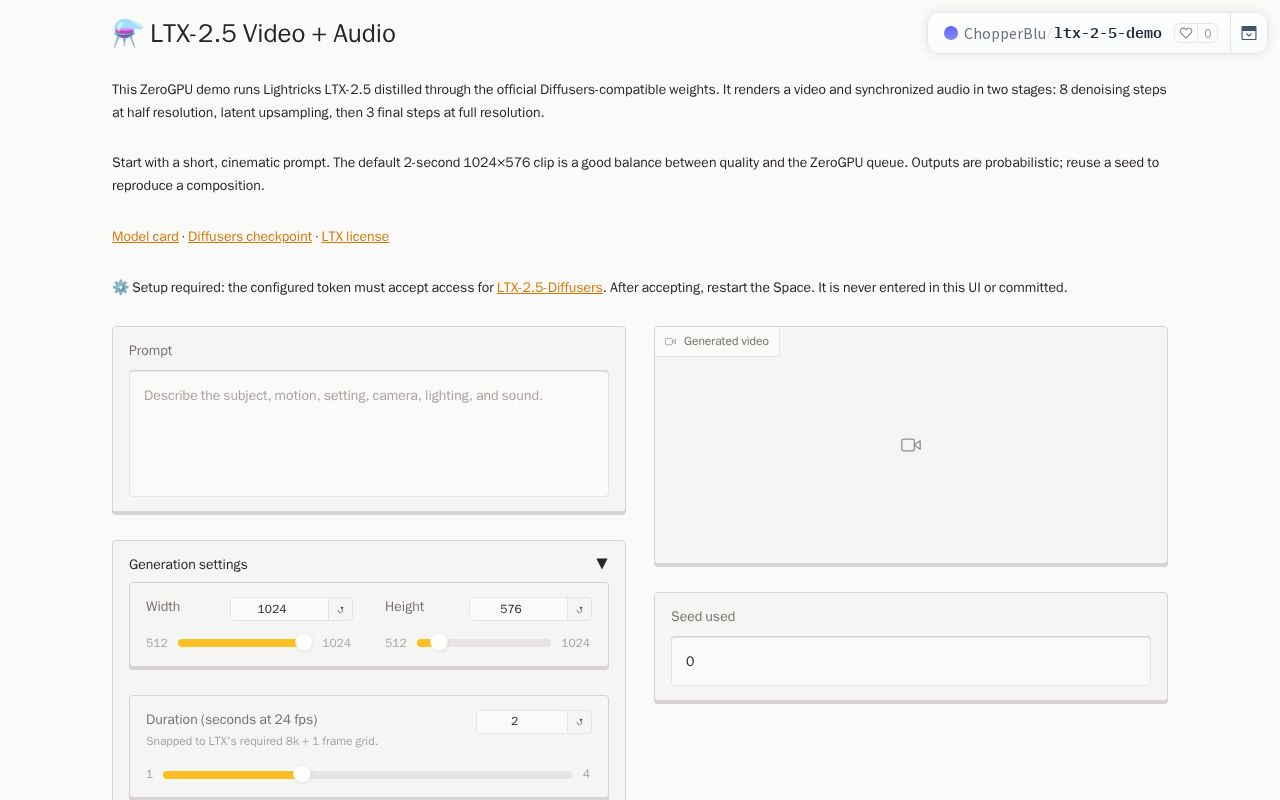The image size is (1280, 800).
Task: Click the ChopperBlu avatar circle
Action: 951,33
